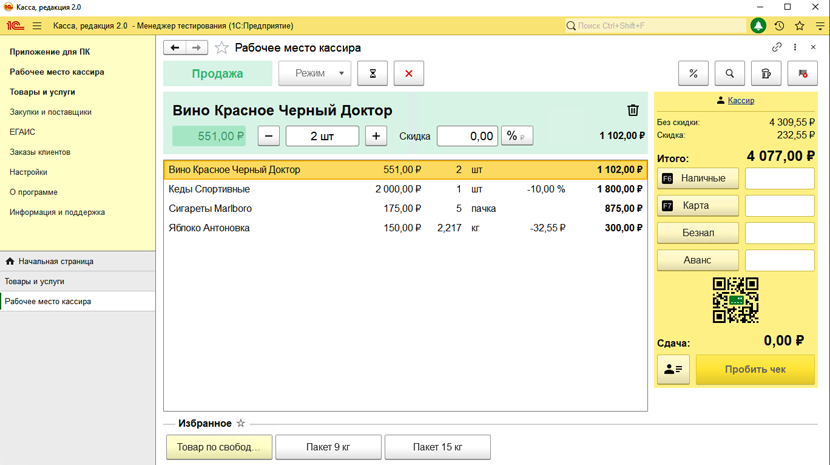The height and width of the screenshot is (465, 830).
Task: Select Наличные payment button
Action: point(698,178)
